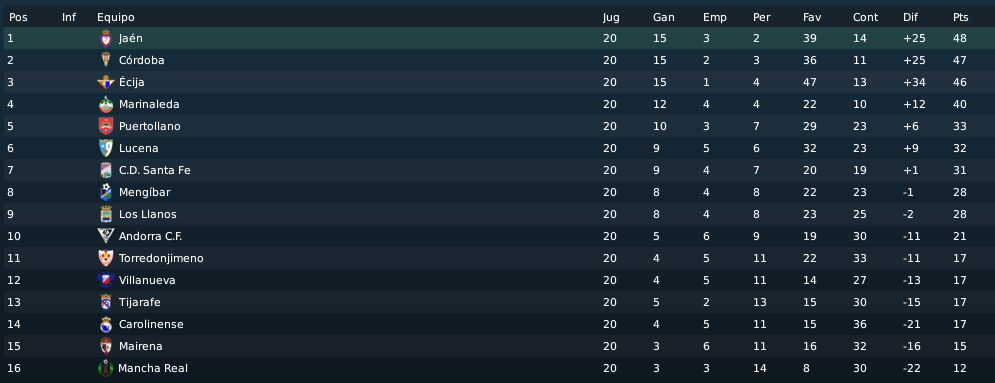The image size is (995, 383).
Task: Click the Andorra C.F. crest icon
Action: 106,236
